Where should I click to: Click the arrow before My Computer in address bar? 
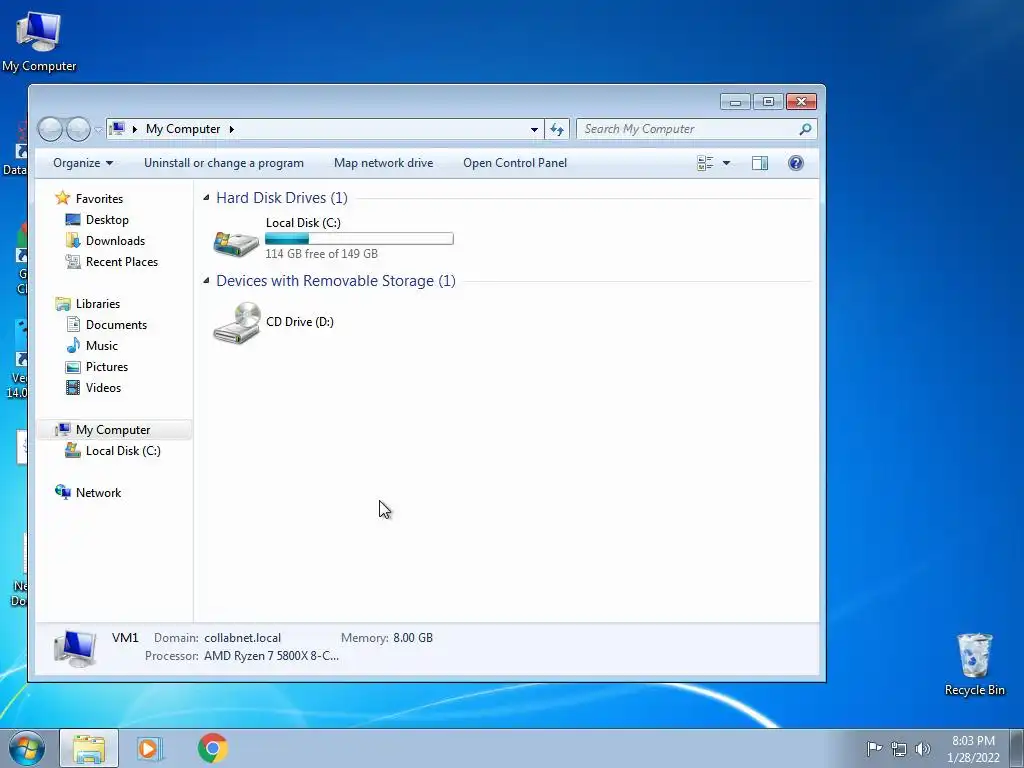coord(135,129)
